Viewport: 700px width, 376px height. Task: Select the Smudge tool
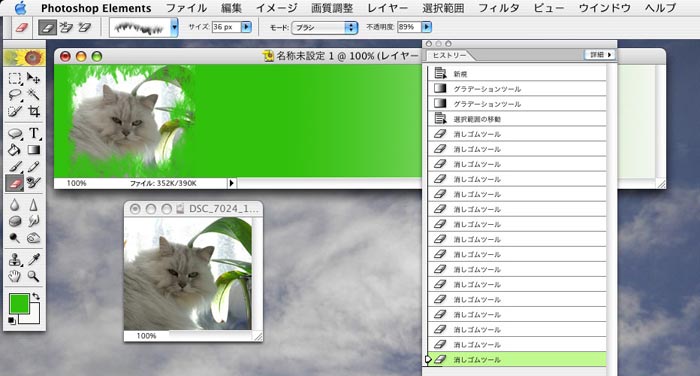coord(33,221)
